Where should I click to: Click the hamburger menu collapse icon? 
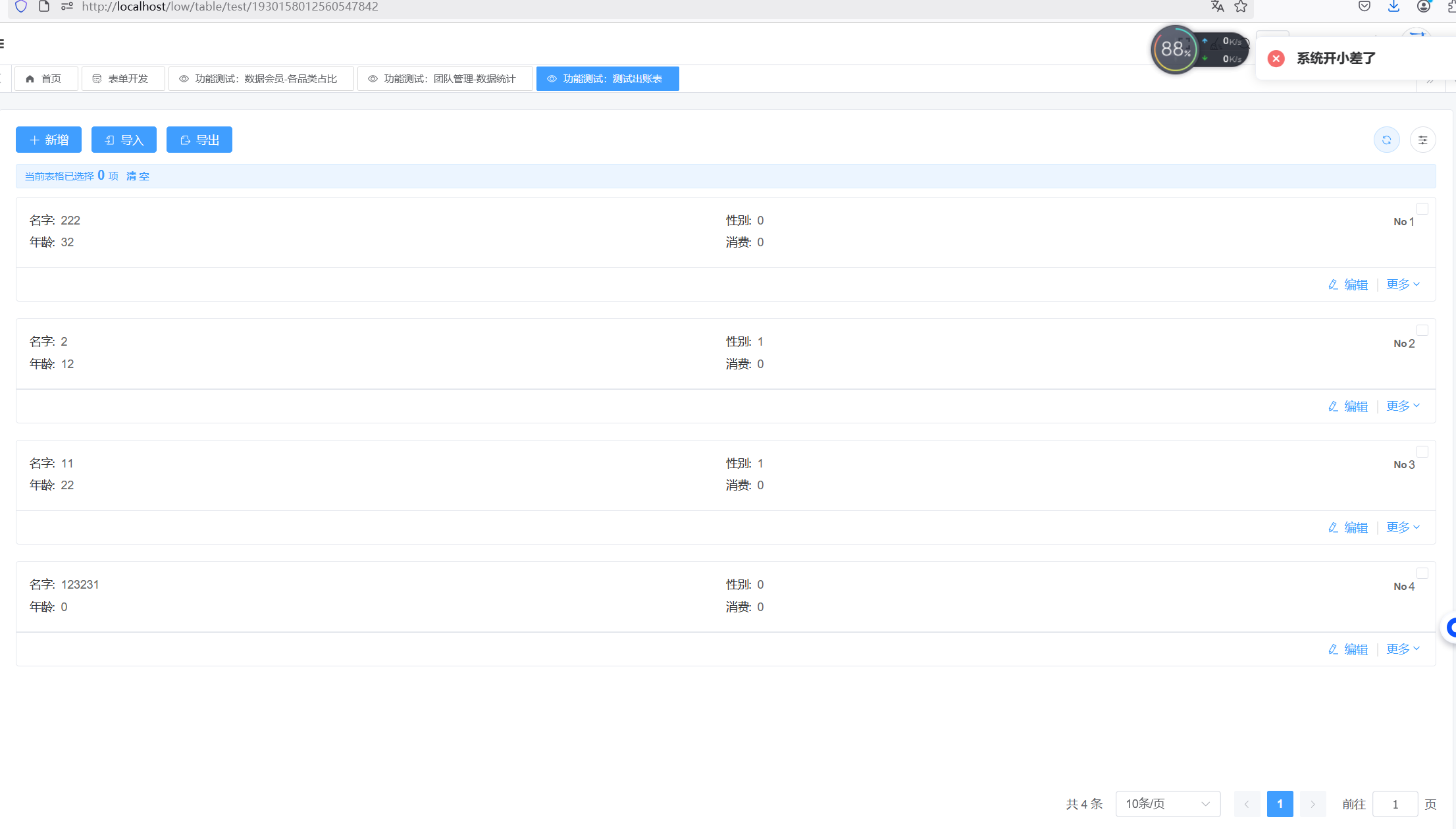pyautogui.click(x=2, y=43)
